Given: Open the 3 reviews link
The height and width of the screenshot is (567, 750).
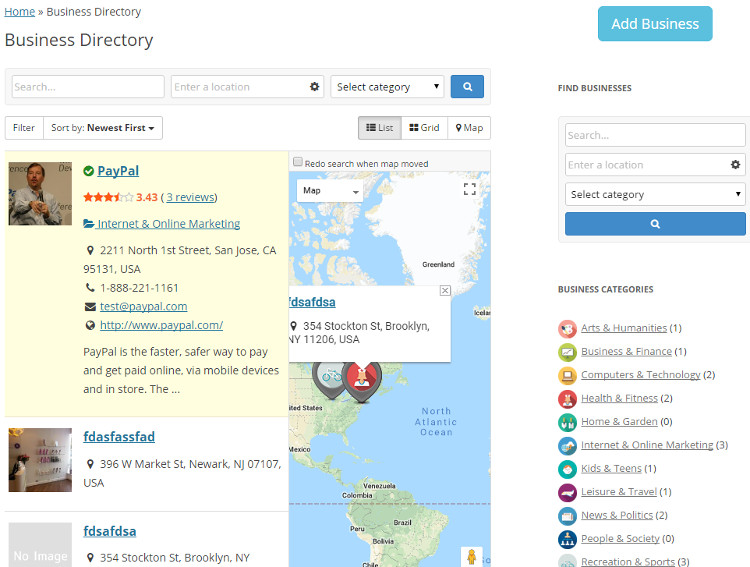Looking at the screenshot, I should (x=190, y=197).
